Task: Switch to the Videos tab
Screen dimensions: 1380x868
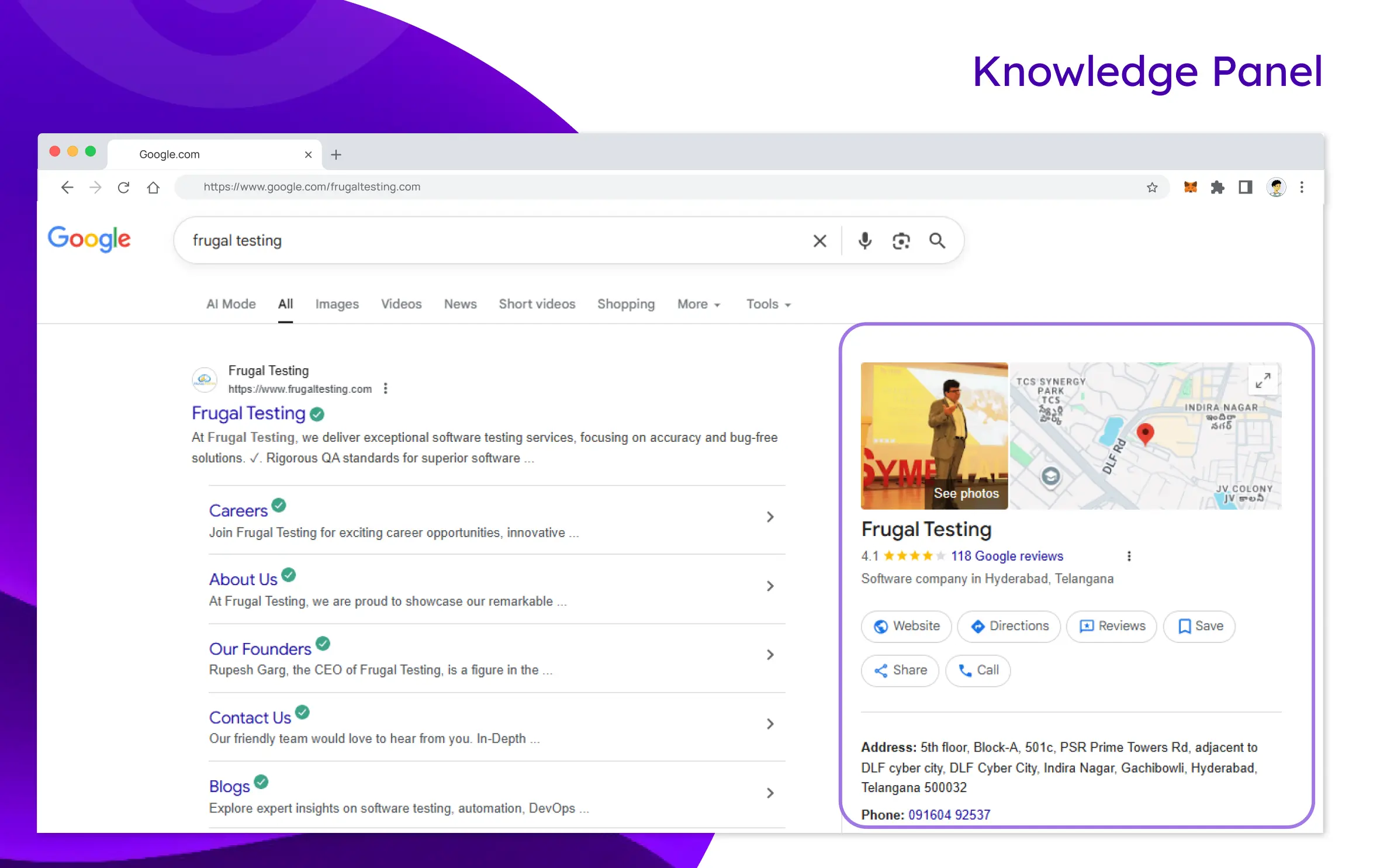Action: (401, 304)
